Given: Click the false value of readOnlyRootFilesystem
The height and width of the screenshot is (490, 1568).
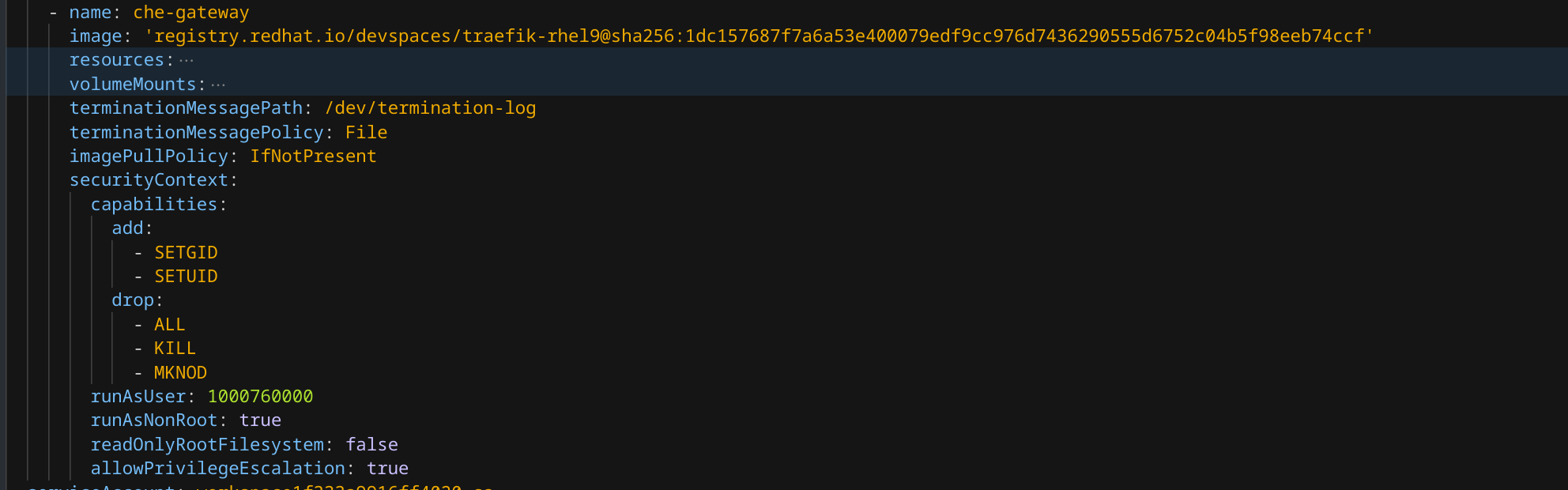Looking at the screenshot, I should click(371, 445).
